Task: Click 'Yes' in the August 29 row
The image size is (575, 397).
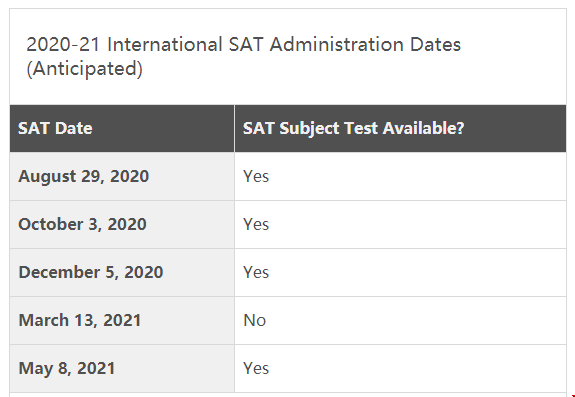Action: (x=256, y=176)
